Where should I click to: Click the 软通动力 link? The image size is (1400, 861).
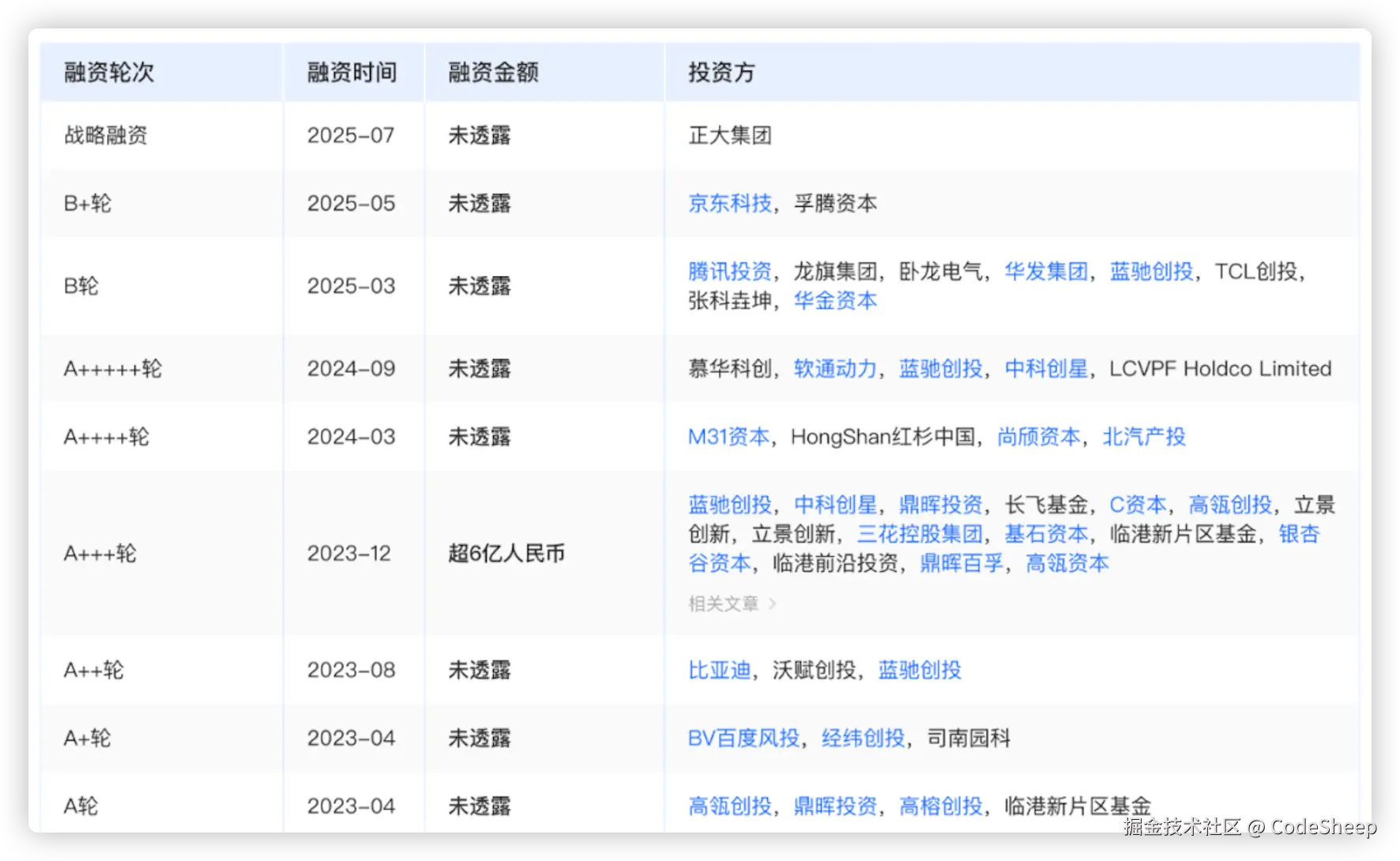click(x=835, y=369)
